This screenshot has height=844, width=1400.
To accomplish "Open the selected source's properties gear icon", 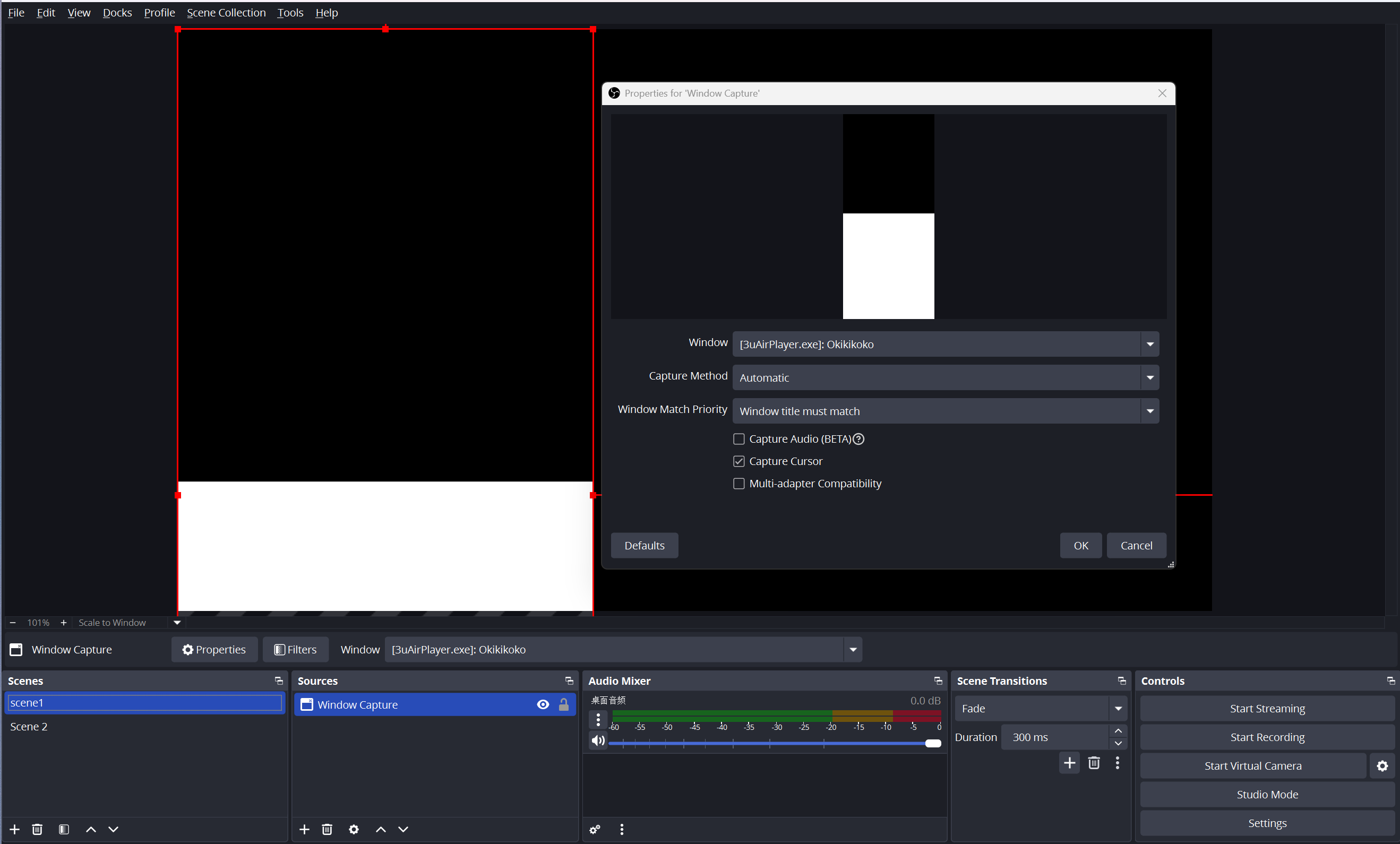I will coord(354,829).
